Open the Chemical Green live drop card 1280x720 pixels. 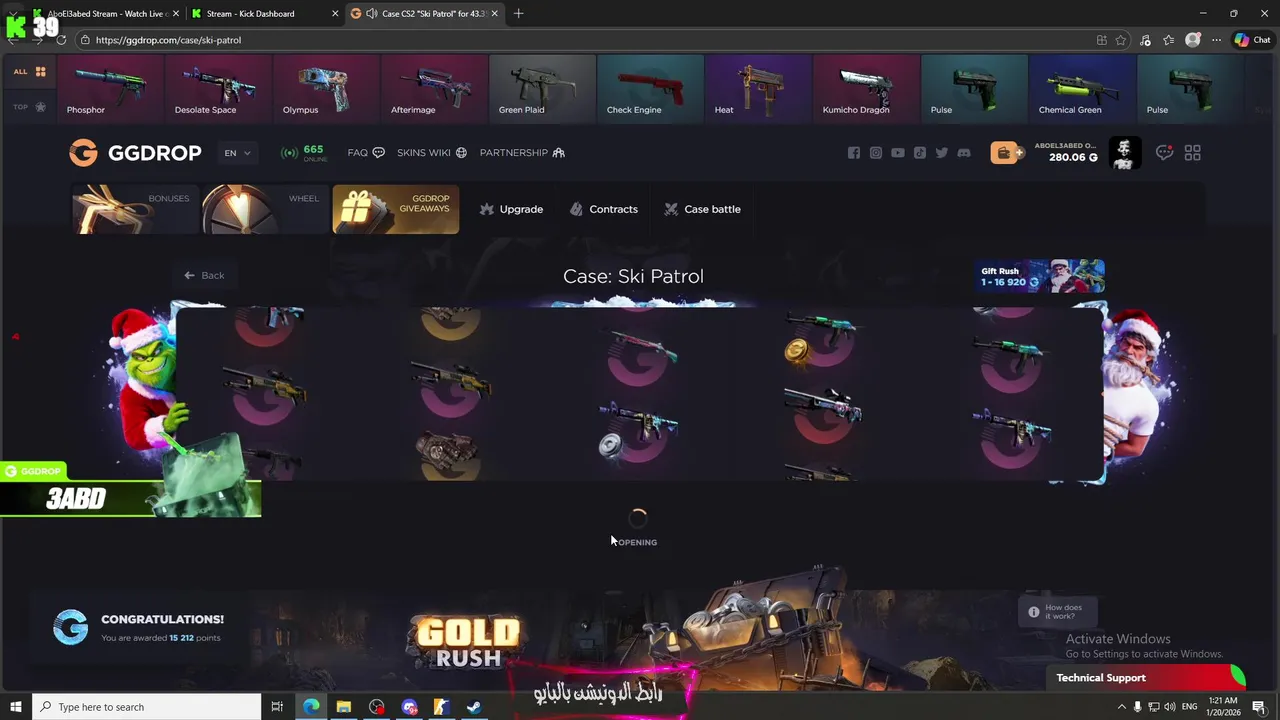[x=1083, y=87]
